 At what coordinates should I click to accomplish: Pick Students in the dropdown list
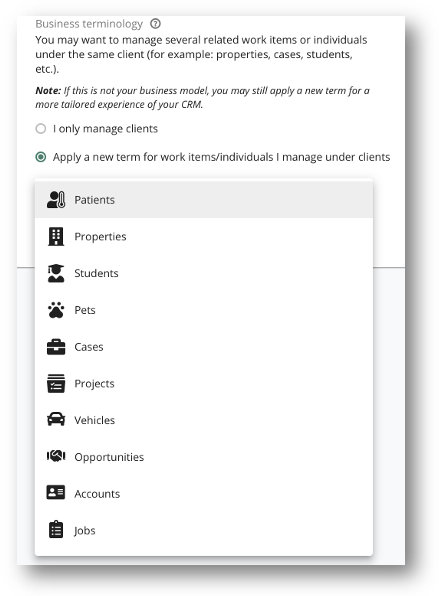[204, 273]
